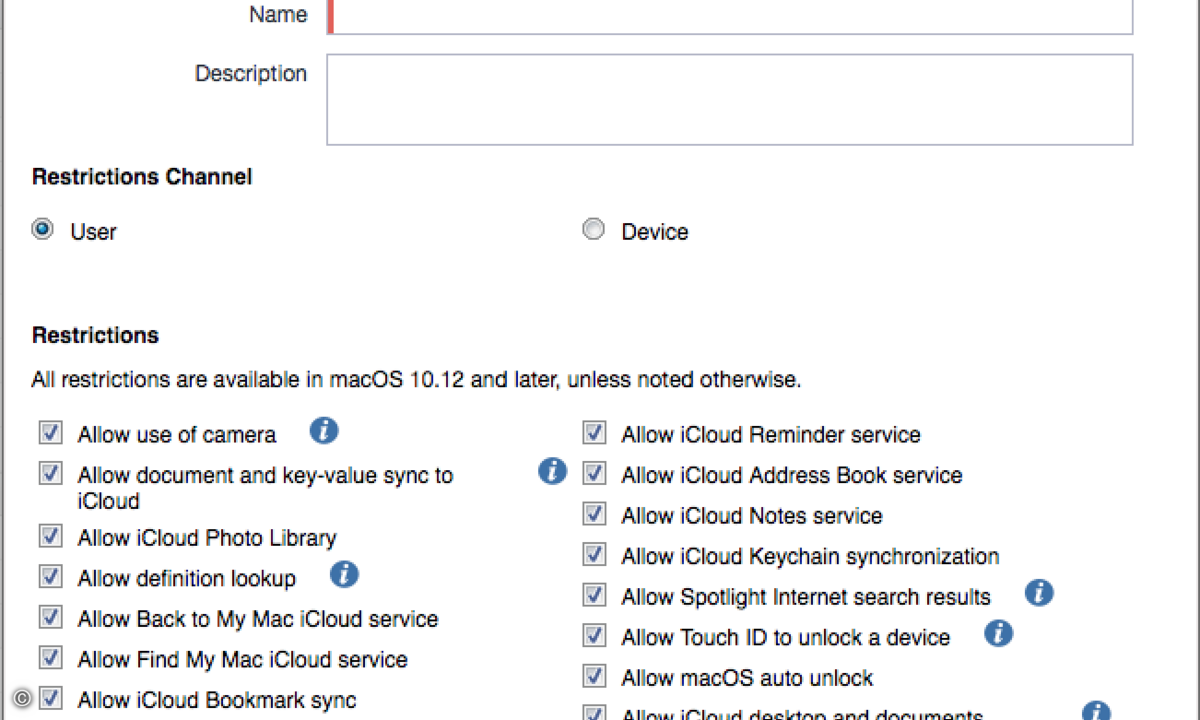Click the Name text field
Screen dimensions: 1200x720
(x=730, y=17)
